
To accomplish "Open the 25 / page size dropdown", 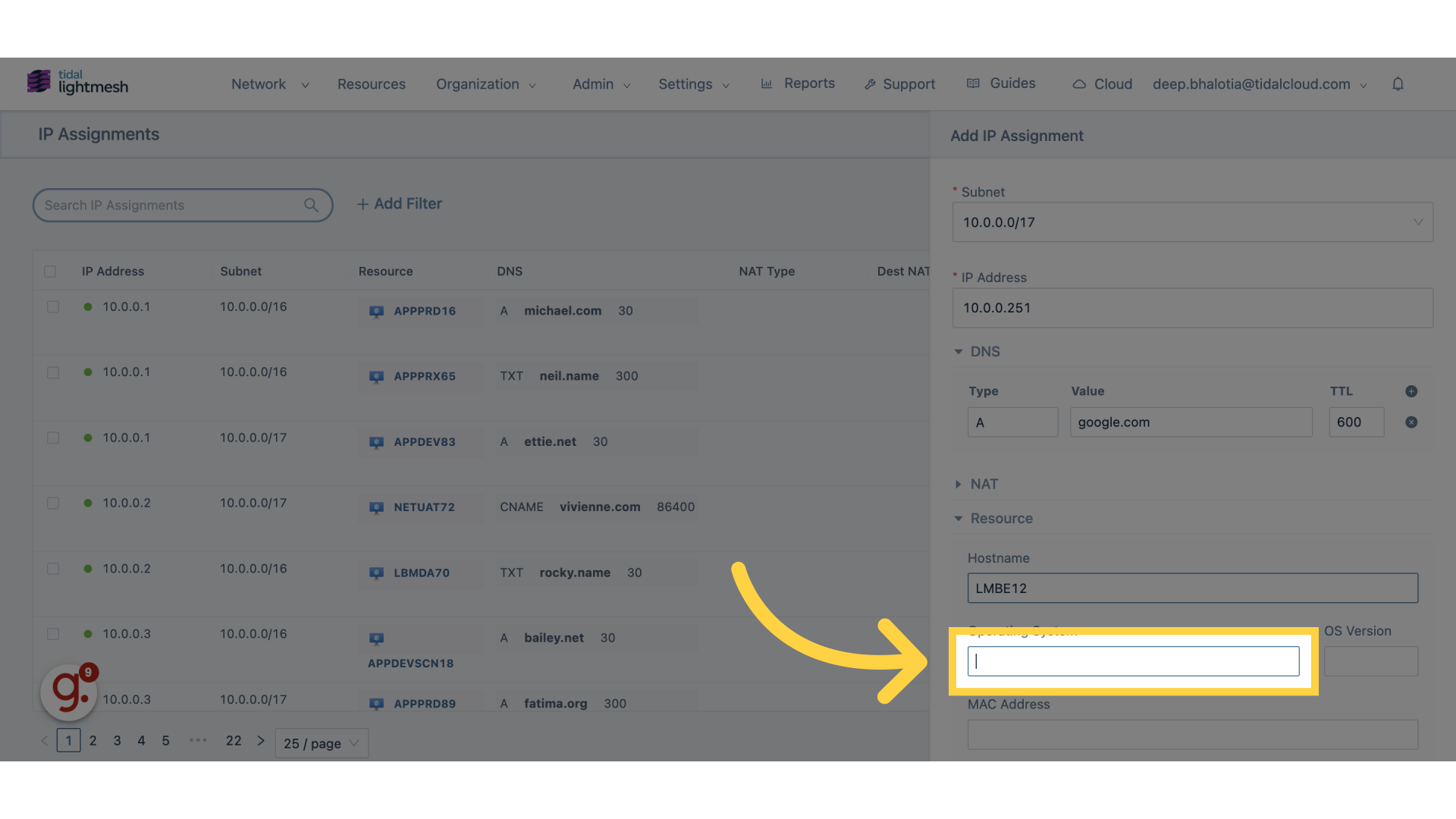I will click(322, 744).
